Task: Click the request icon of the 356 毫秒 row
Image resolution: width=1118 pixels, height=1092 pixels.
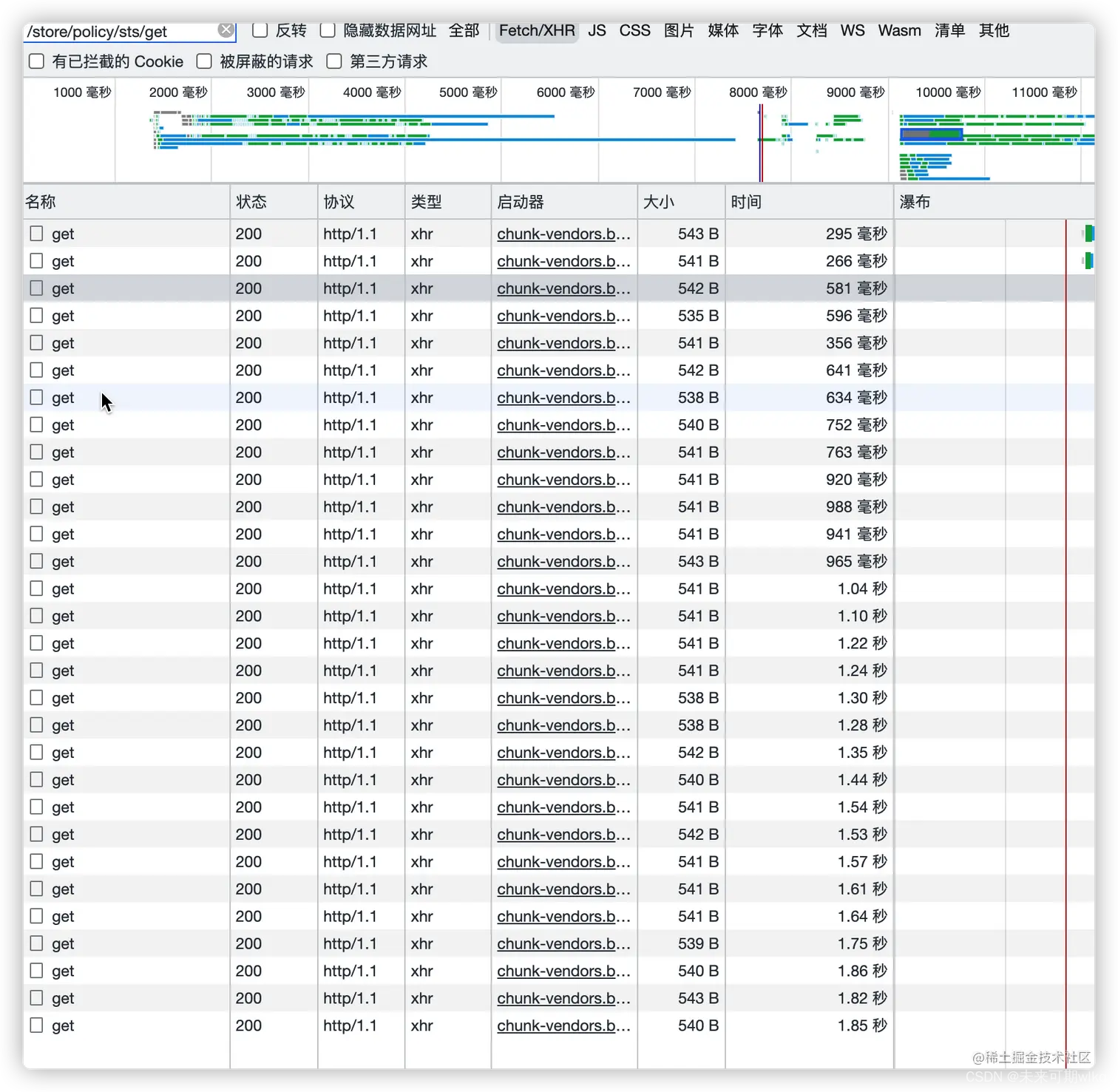Action: tap(36, 343)
